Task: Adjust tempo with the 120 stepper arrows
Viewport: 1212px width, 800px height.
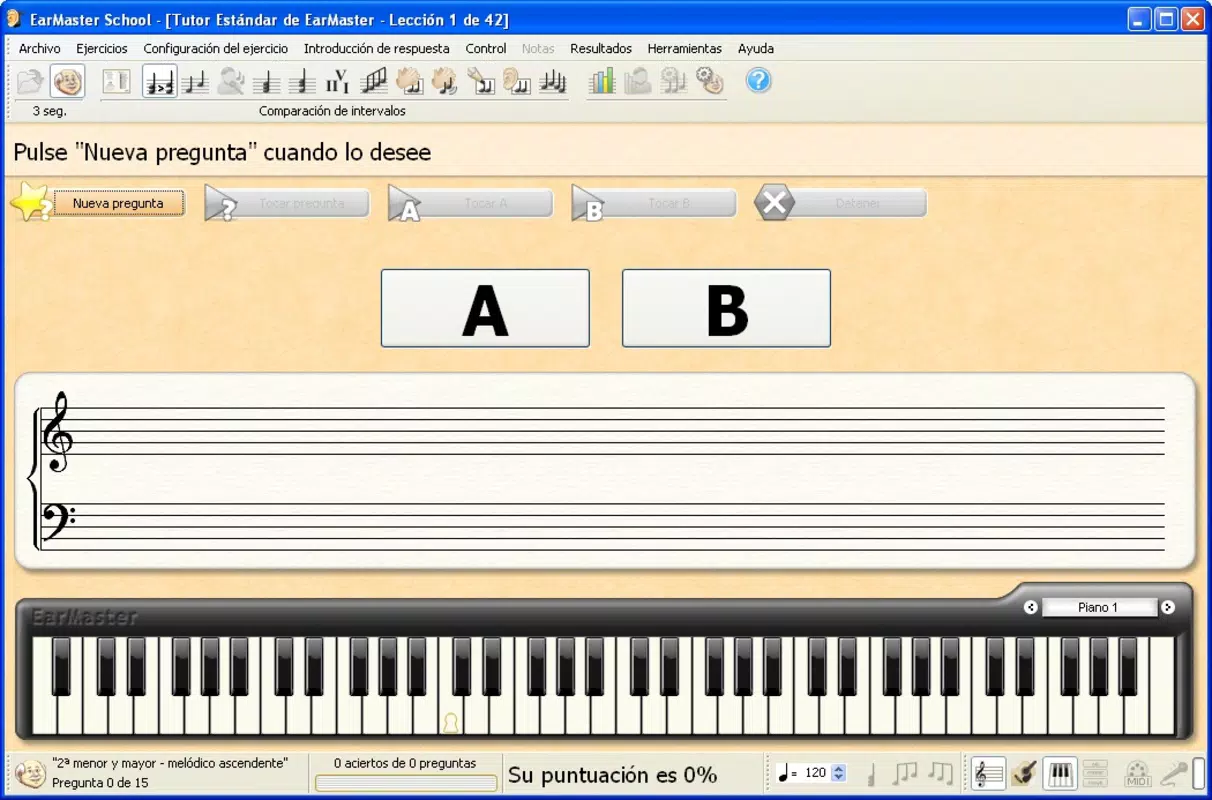Action: point(839,773)
